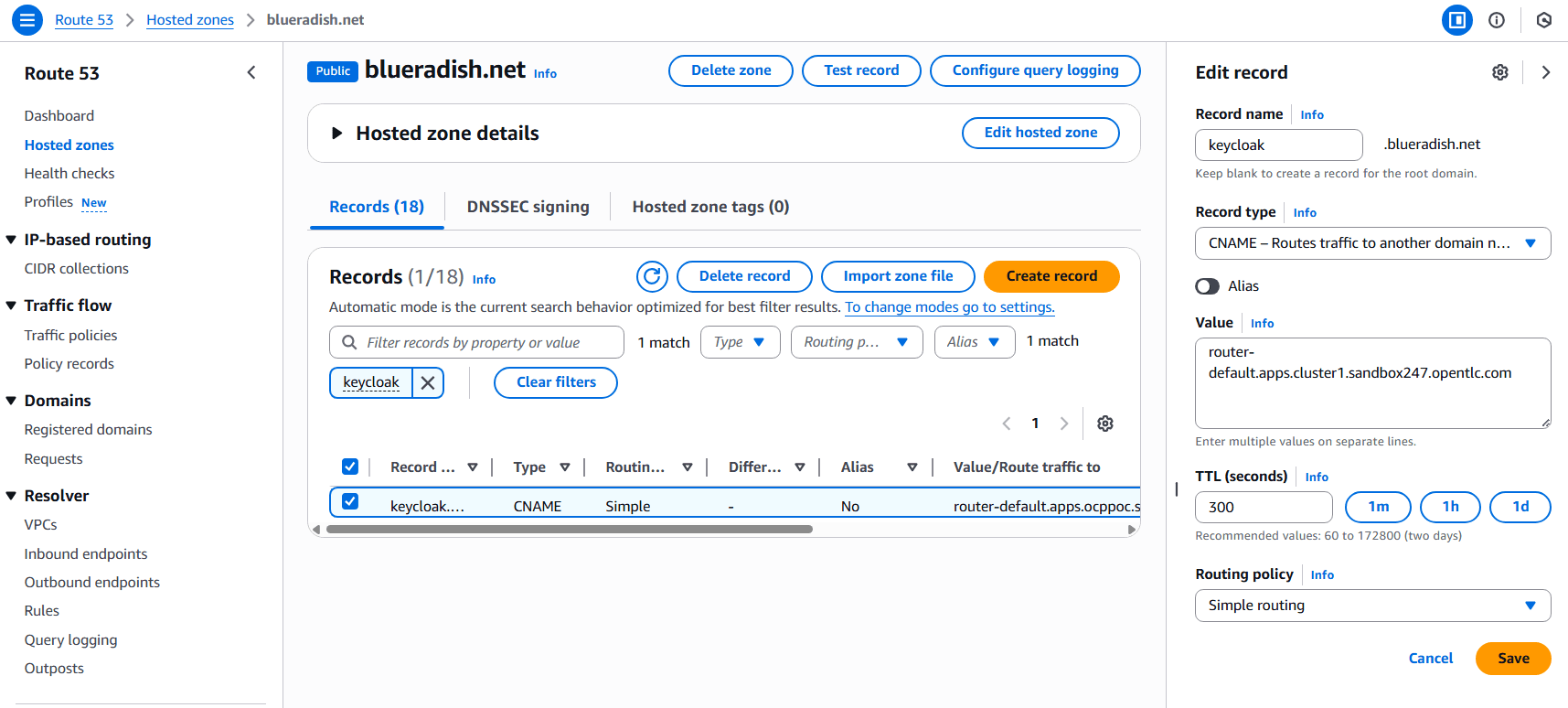Go to previous records page
Image resolution: width=1568 pixels, height=708 pixels.
(x=1007, y=424)
